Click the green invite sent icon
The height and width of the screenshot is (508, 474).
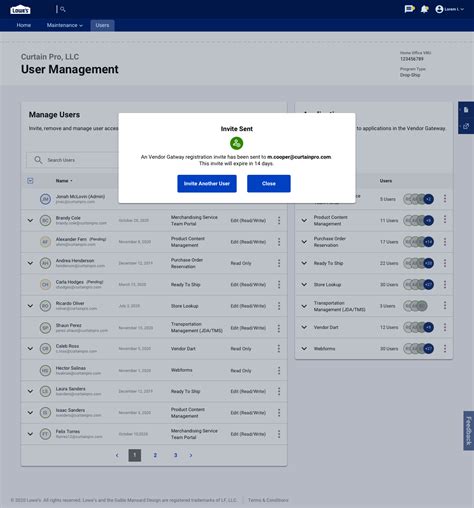(x=237, y=144)
